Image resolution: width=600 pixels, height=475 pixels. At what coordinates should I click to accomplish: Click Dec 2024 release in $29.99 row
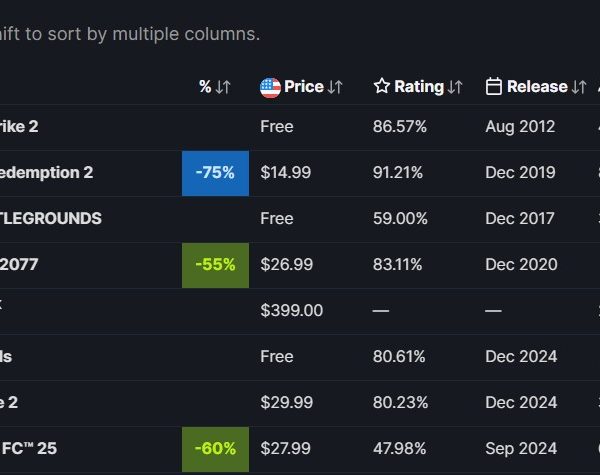tap(521, 402)
